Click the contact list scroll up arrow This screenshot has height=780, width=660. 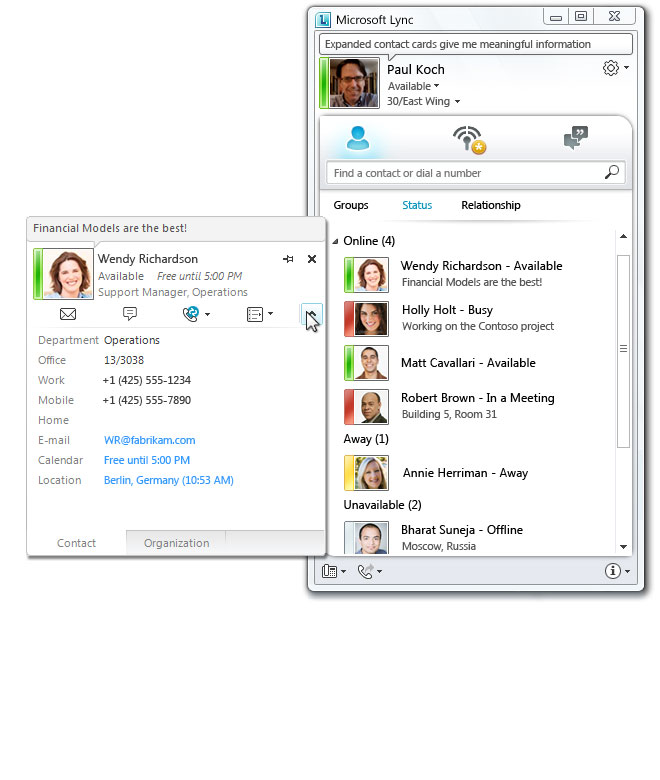(623, 236)
